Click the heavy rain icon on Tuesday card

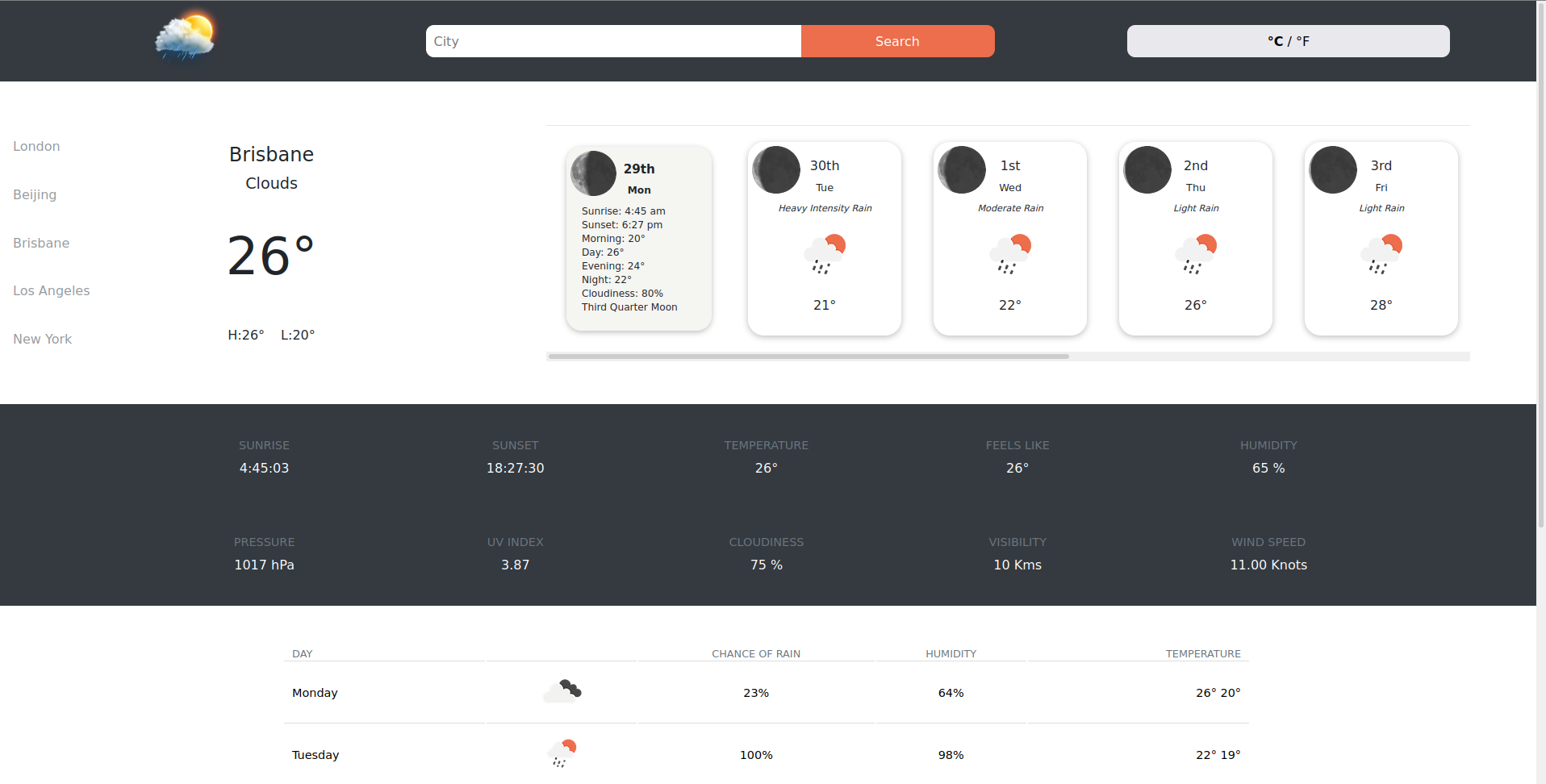(825, 254)
